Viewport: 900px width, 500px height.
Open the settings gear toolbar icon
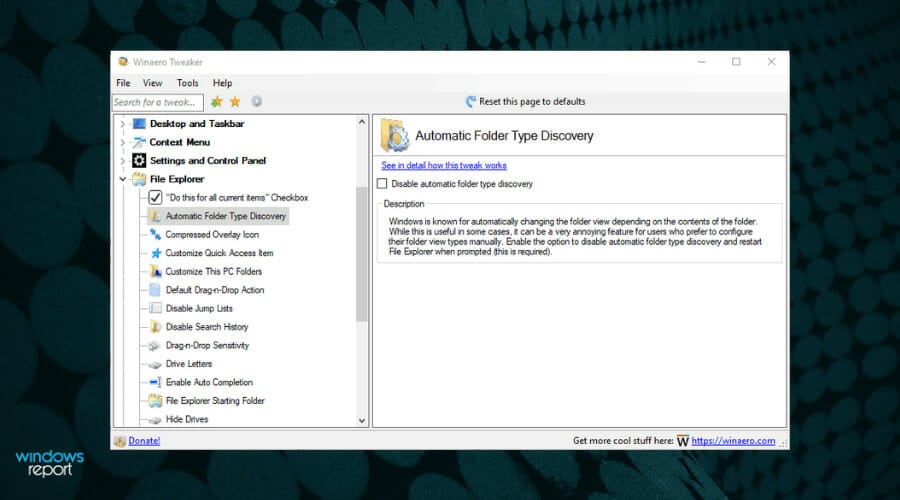(257, 102)
